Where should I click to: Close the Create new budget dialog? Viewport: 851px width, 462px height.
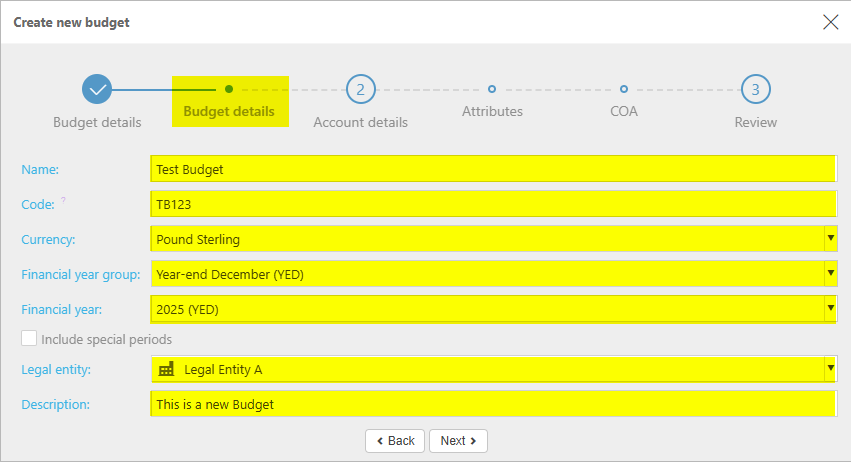pyautogui.click(x=830, y=22)
